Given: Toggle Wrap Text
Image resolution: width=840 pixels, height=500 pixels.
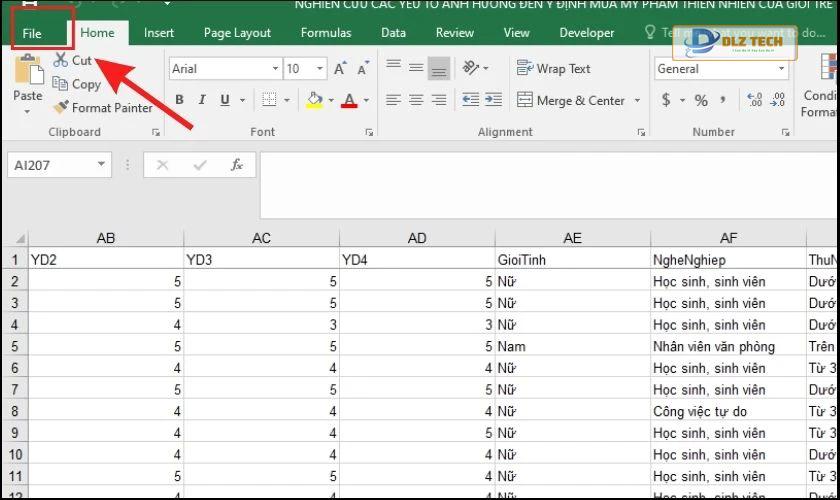Looking at the screenshot, I should click(553, 69).
